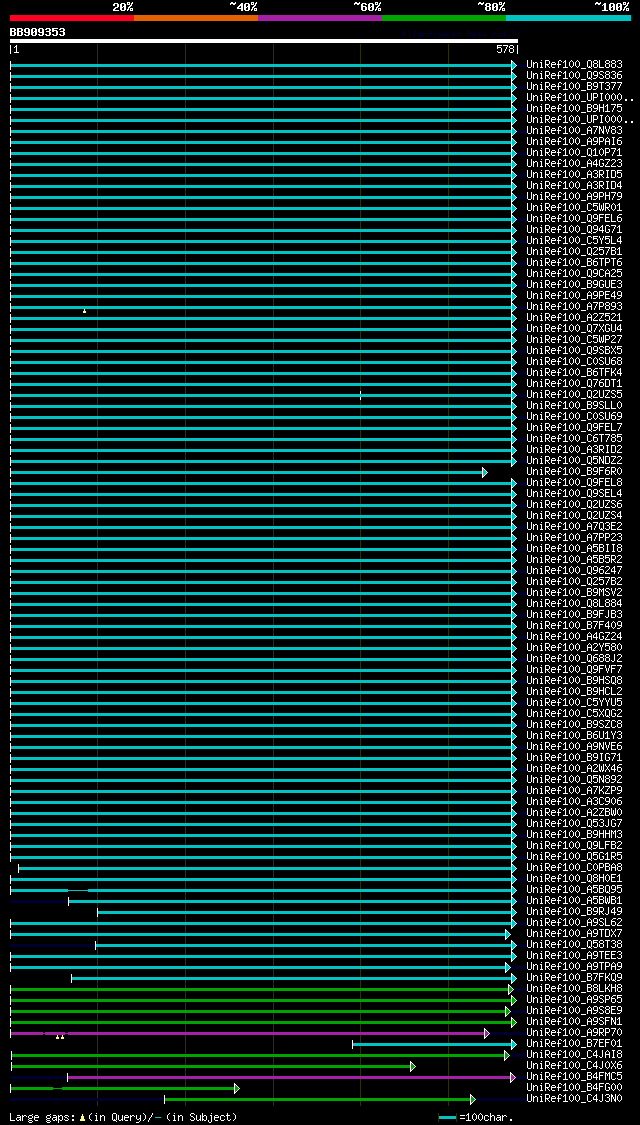Click the UniRef100_B6U1Y3 label
This screenshot has width=640, height=1125.
coord(574,735)
